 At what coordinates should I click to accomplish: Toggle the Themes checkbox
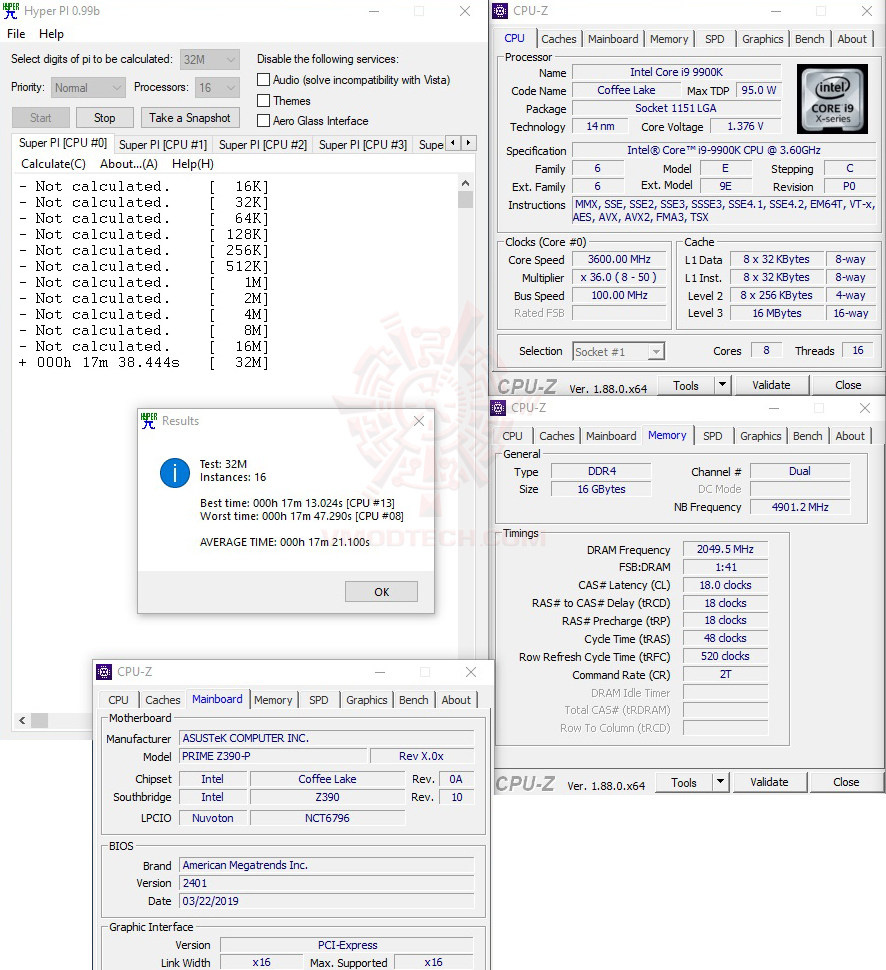264,100
